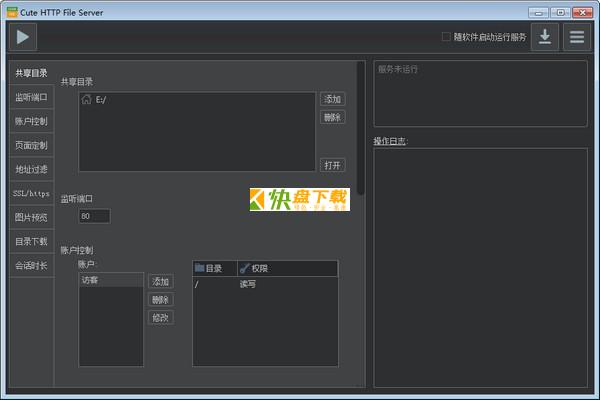Image resolution: width=600 pixels, height=400 pixels.
Task: Go to the 目录下载 tab
Action: tap(31, 242)
